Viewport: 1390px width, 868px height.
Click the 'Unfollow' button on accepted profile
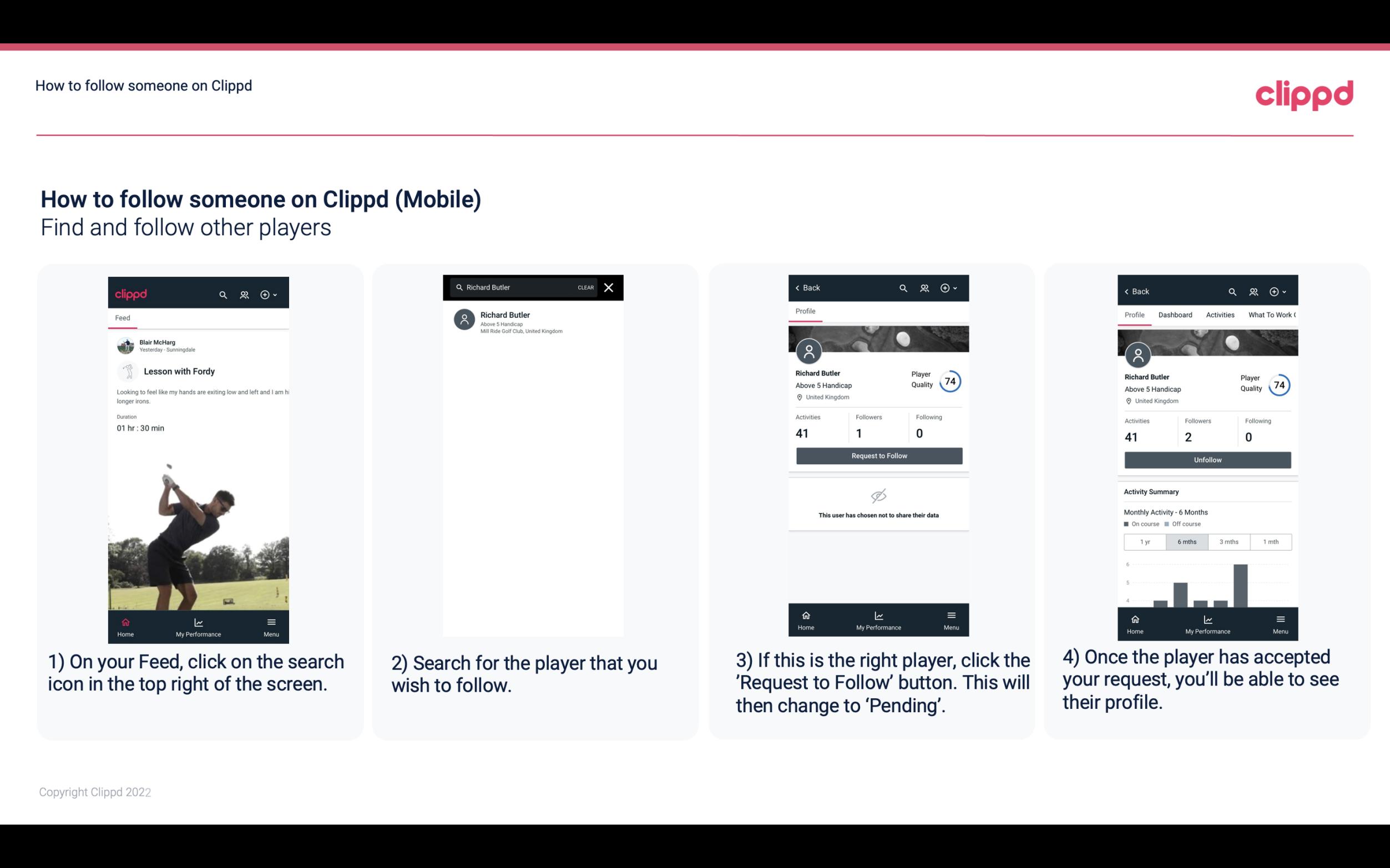point(1207,459)
